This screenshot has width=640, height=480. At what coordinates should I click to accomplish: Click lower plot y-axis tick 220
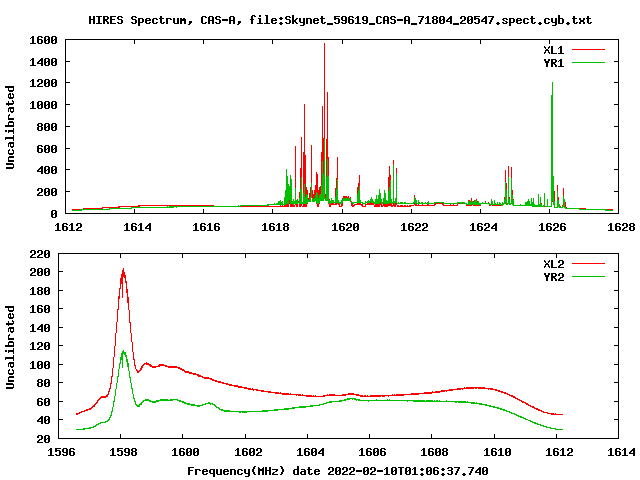tap(40, 255)
